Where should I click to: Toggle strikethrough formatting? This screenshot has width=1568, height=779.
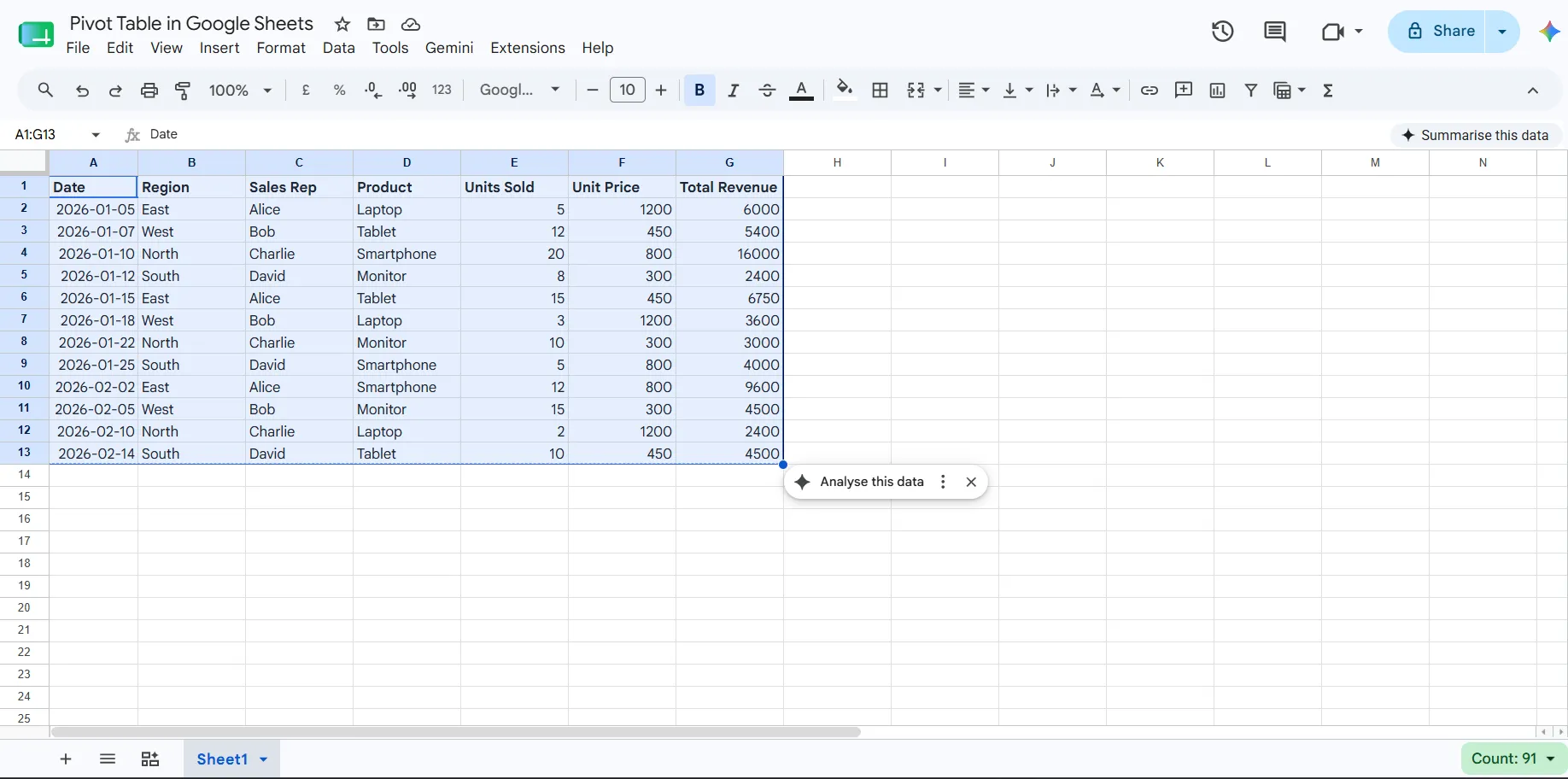(767, 90)
